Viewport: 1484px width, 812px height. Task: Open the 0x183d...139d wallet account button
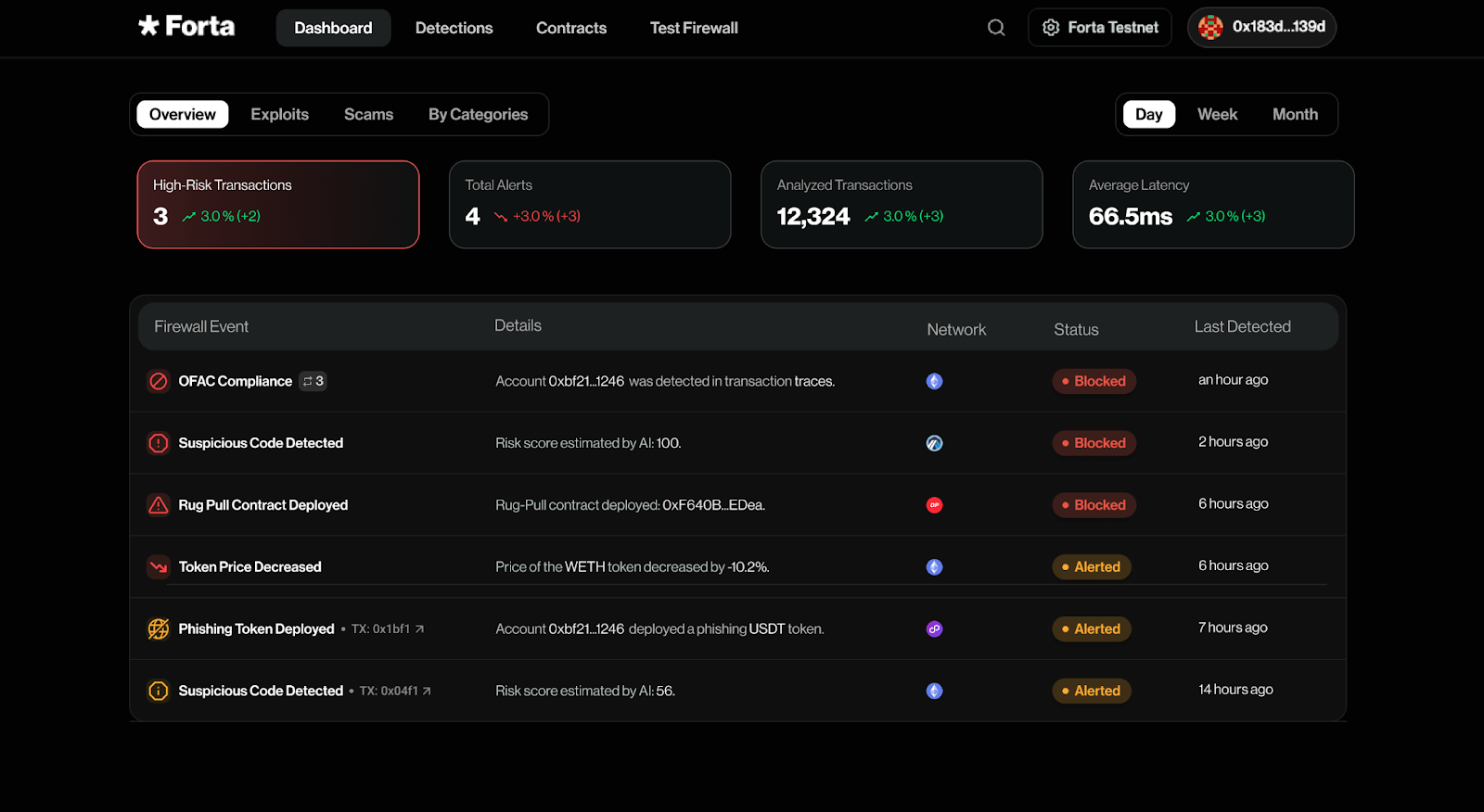pyautogui.click(x=1261, y=28)
